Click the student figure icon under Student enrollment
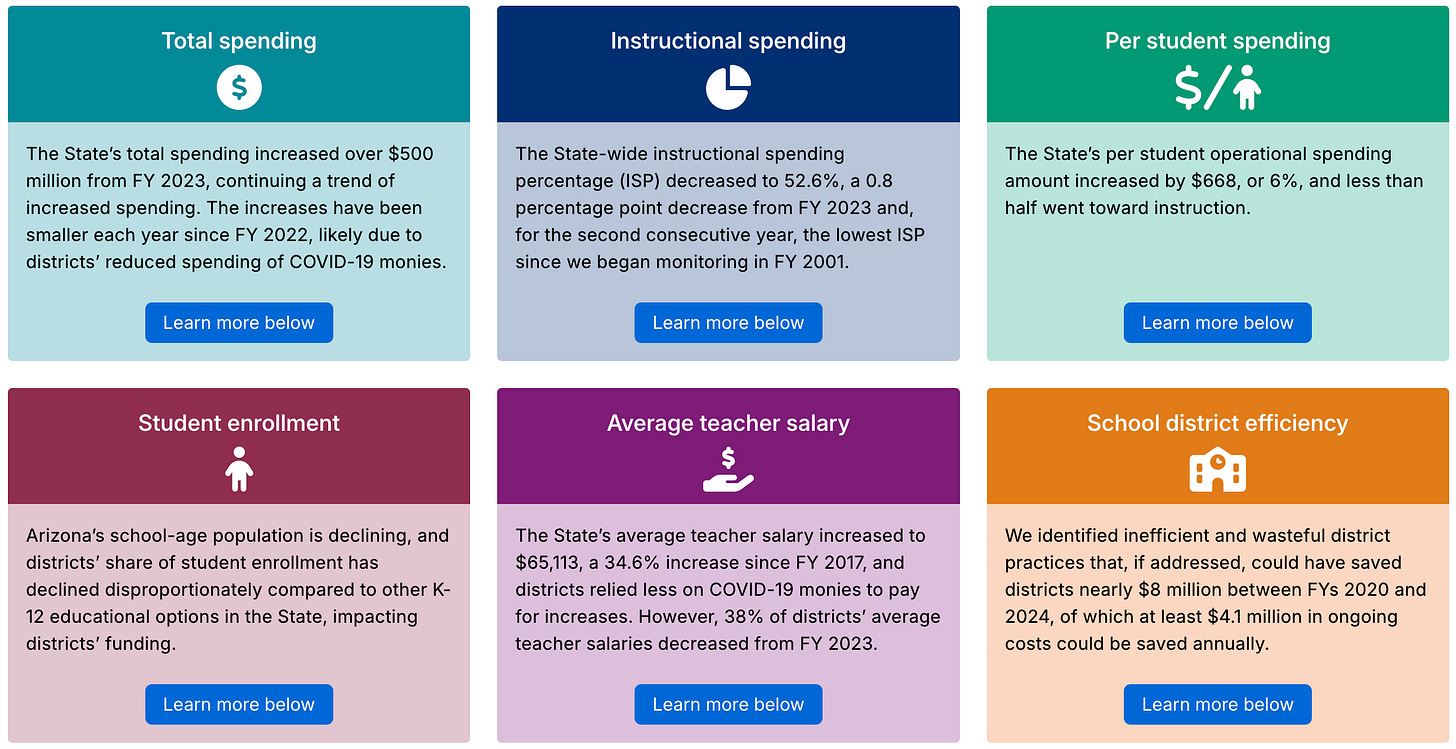This screenshot has width=1456, height=749. point(239,469)
